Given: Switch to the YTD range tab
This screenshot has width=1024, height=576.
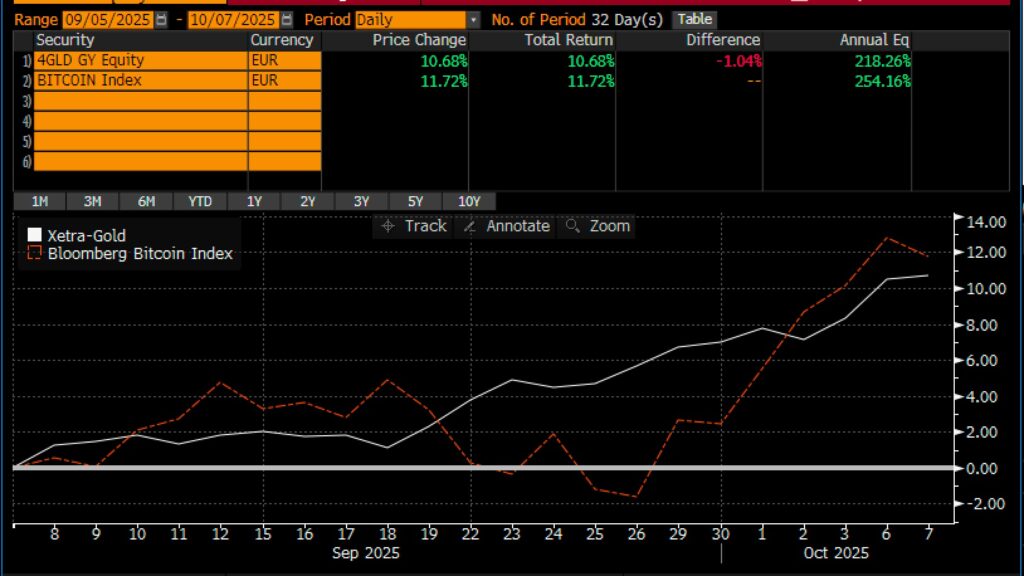Looking at the screenshot, I should click(200, 201).
